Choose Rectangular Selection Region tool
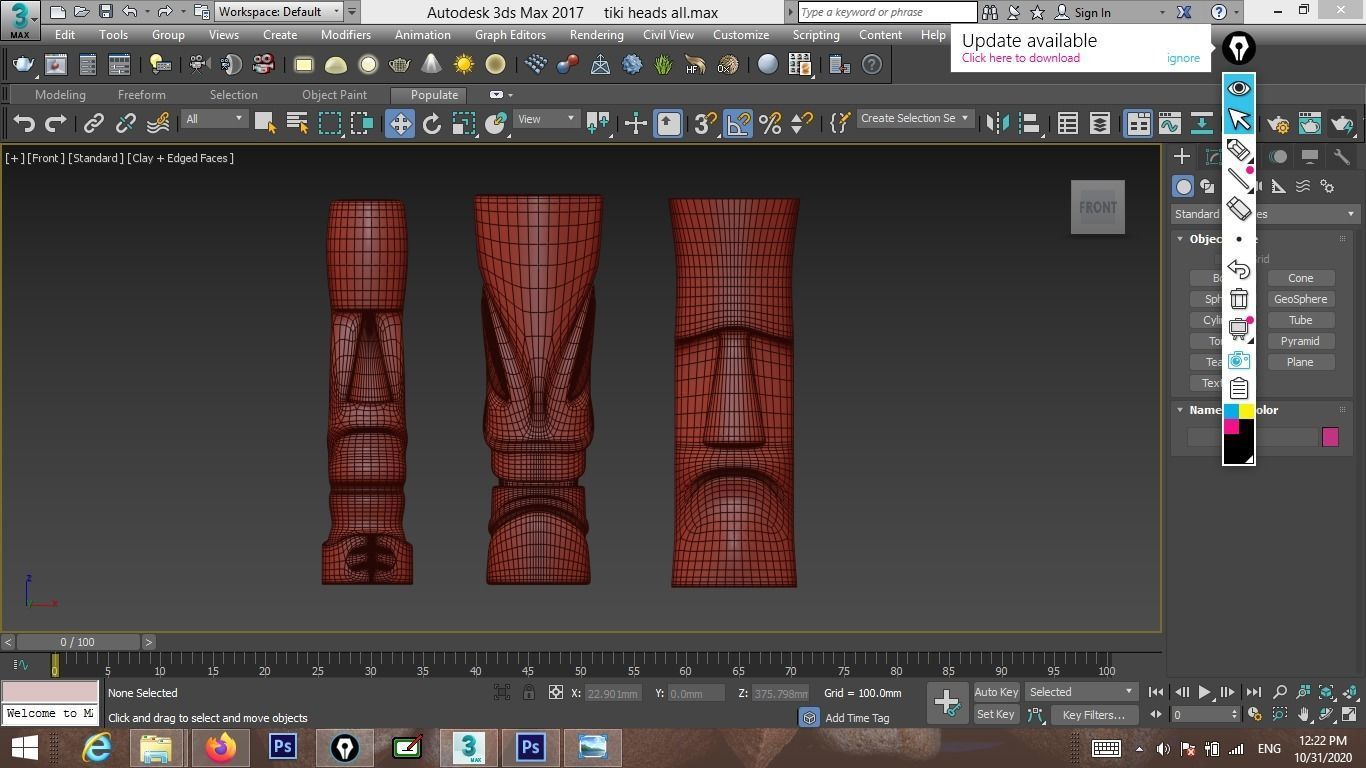Viewport: 1366px width, 768px height. pyautogui.click(x=330, y=123)
